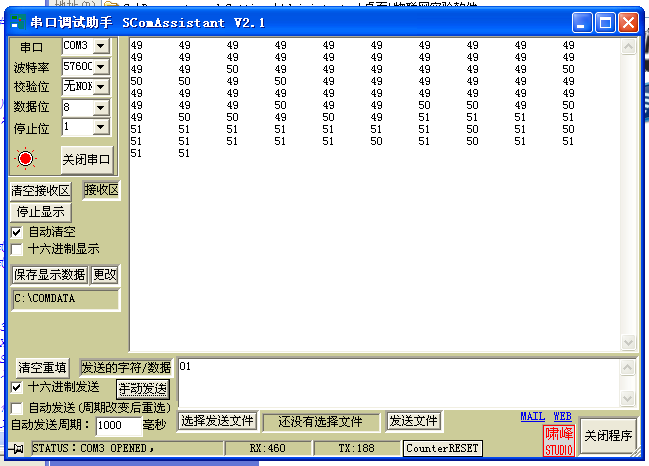Click the pin icon beside STATUS bar
649x466 pixels.
[17, 449]
